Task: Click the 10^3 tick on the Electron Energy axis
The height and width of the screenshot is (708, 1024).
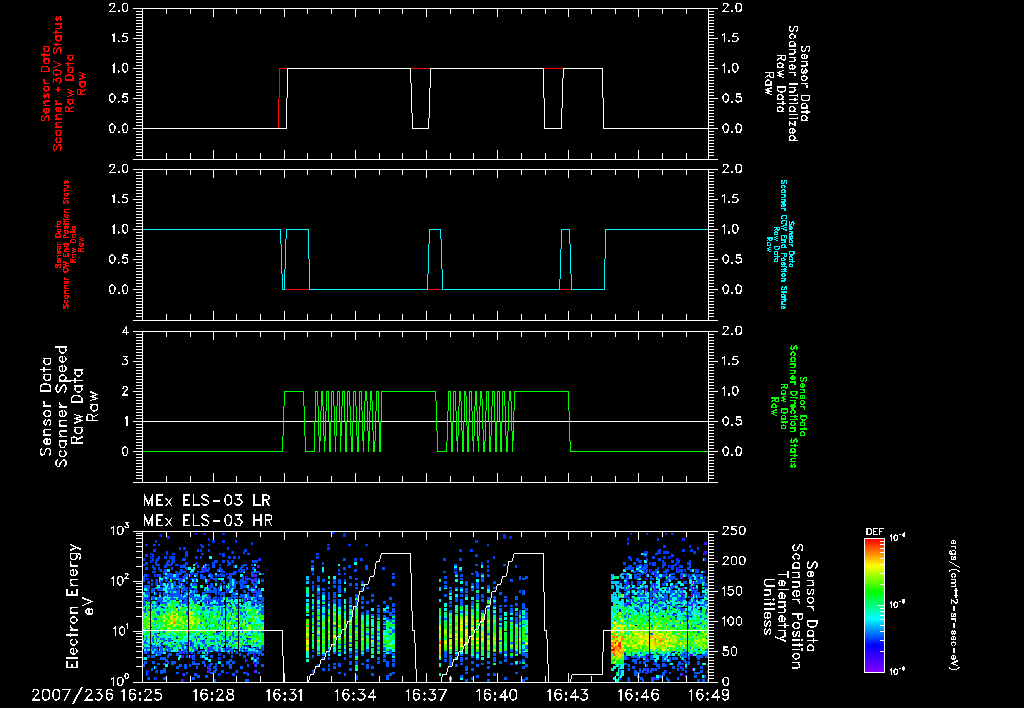Action: [x=120, y=530]
